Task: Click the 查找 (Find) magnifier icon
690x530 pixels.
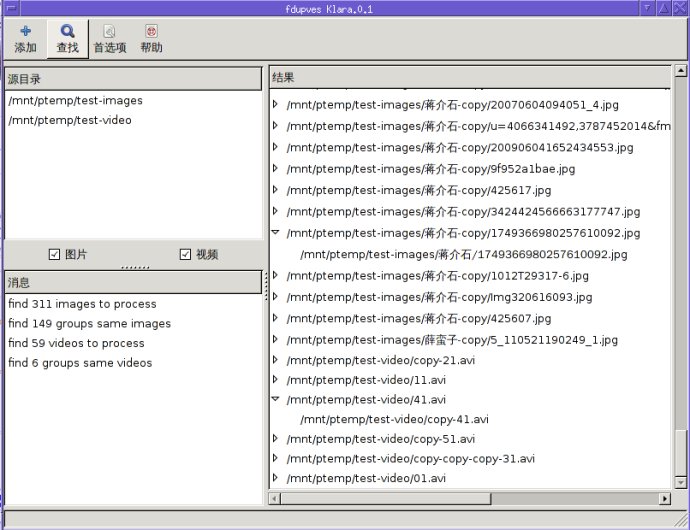Action: (67, 32)
